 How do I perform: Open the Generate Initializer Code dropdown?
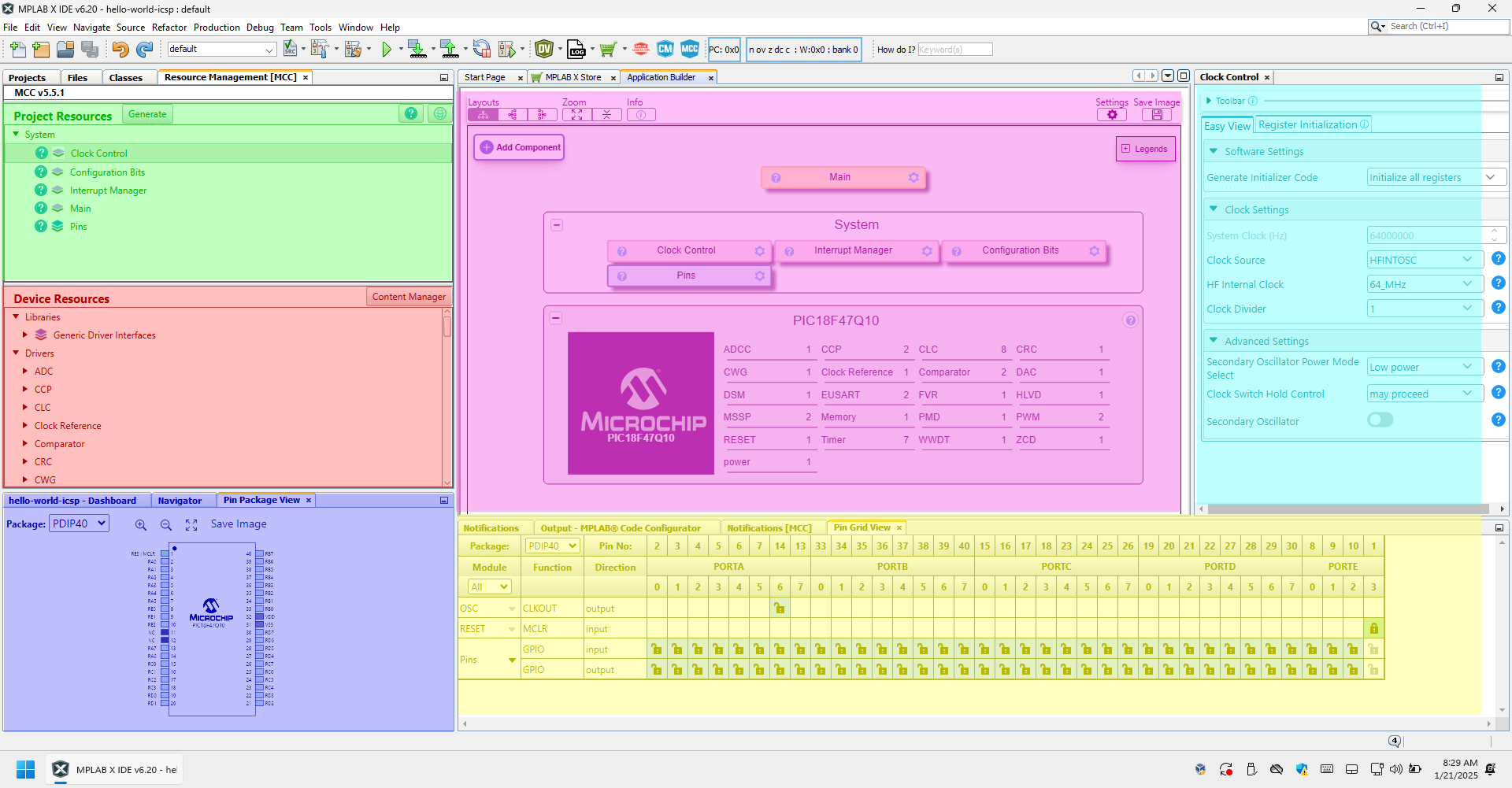click(1436, 178)
